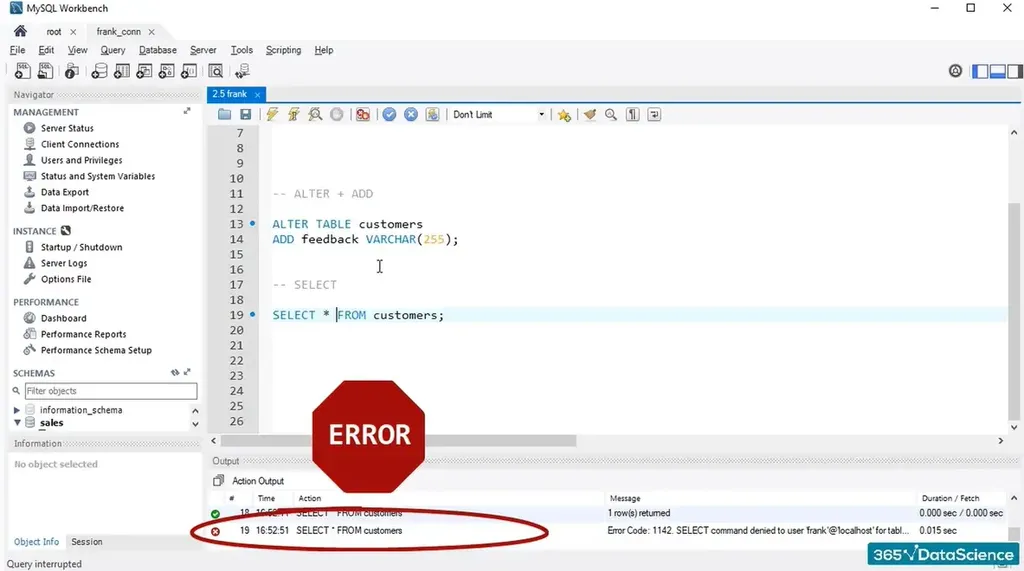The height and width of the screenshot is (571, 1024).
Task: Click the beautify query broom icon
Action: 590,115
